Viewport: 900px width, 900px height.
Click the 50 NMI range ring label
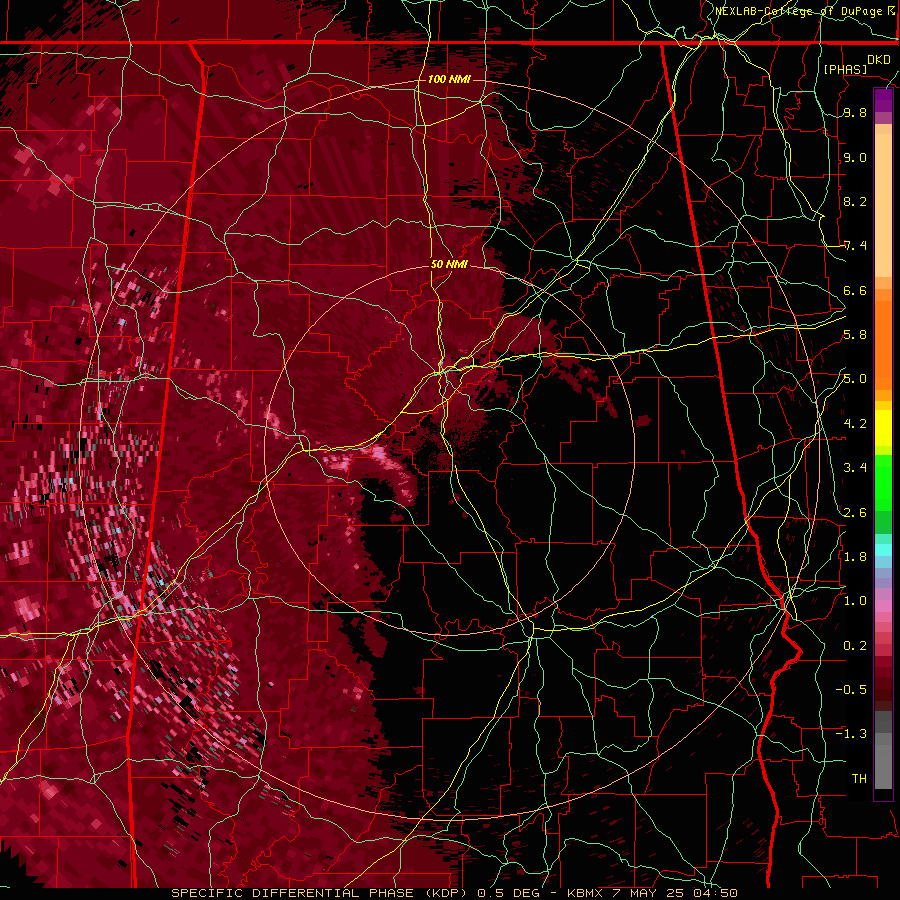449,264
